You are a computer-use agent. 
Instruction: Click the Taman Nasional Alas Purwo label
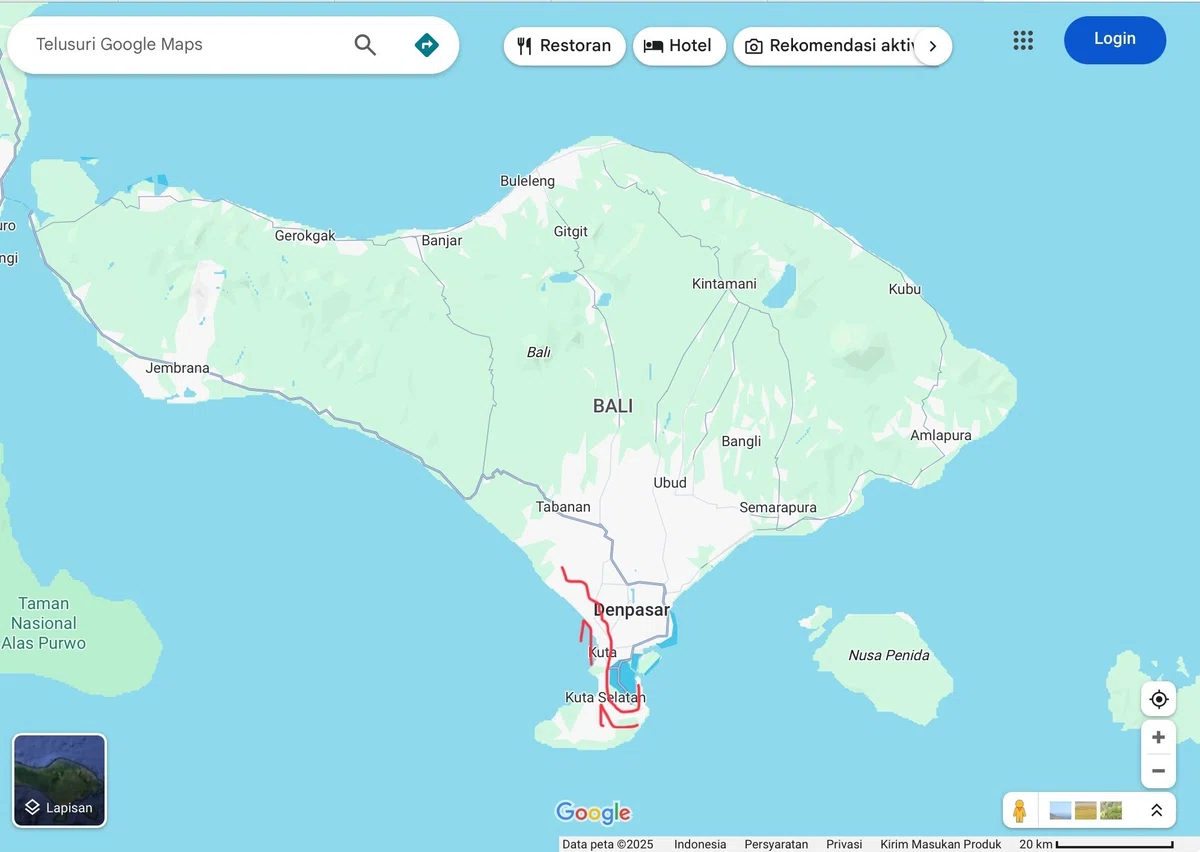click(x=43, y=623)
